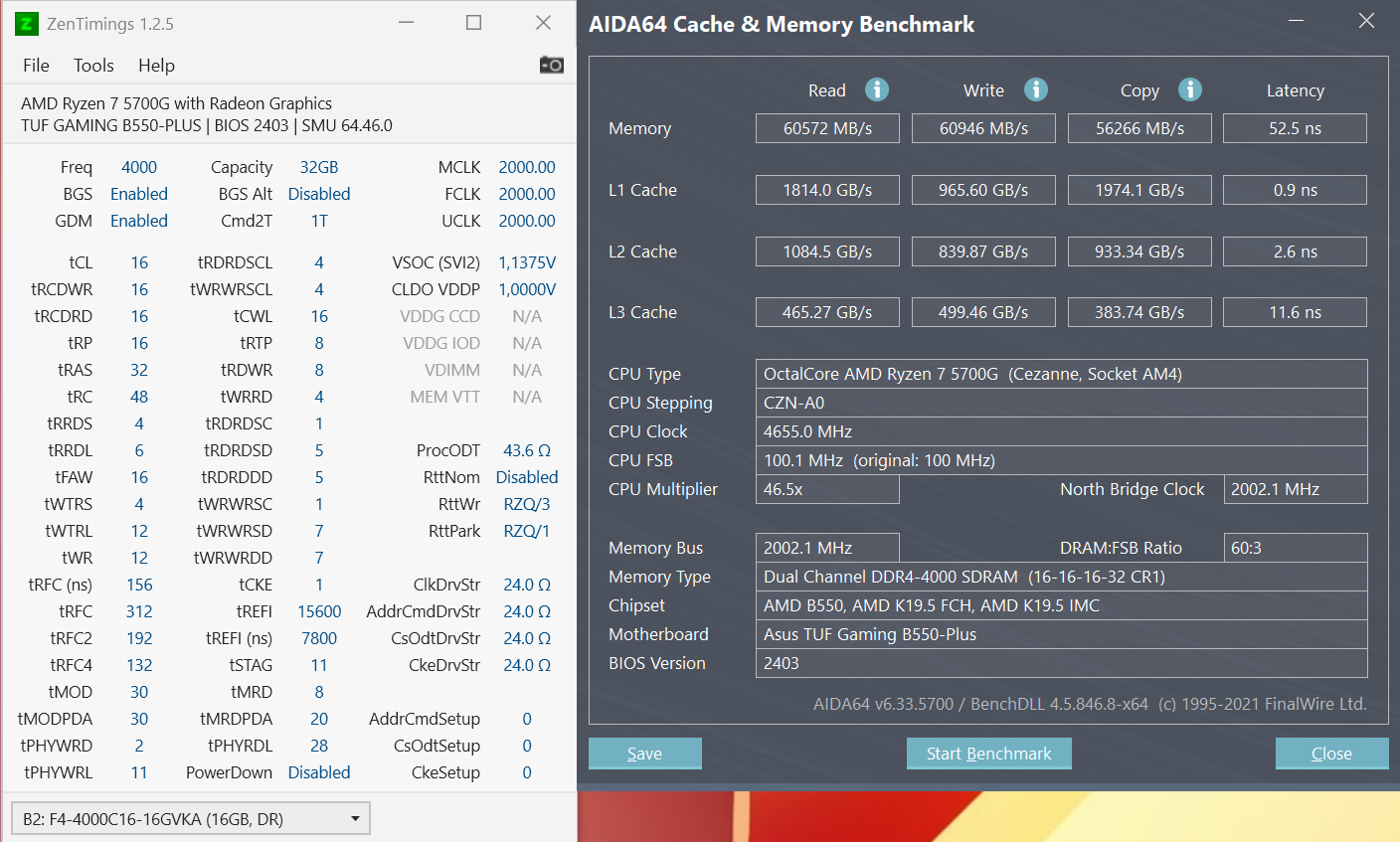Click the L3 Cache copy value 383.74 GB/s

point(1139,312)
